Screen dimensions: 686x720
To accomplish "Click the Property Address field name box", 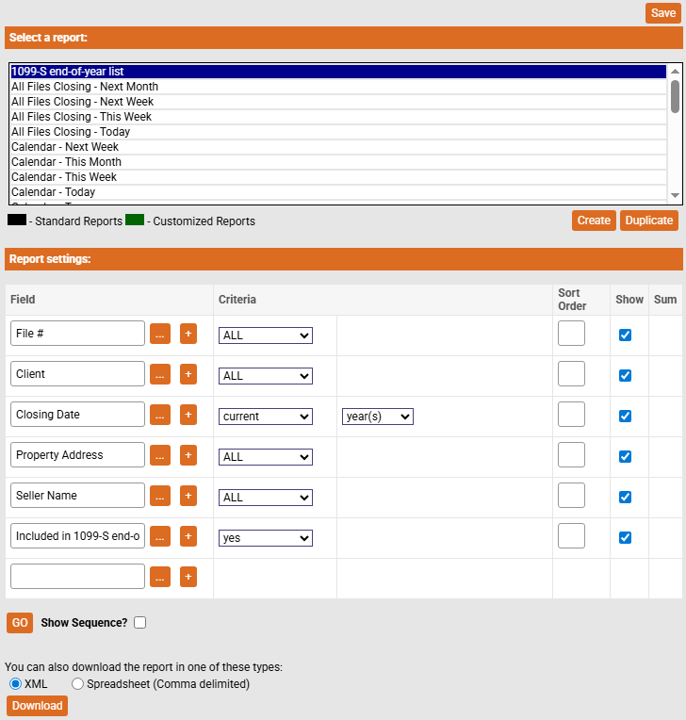I will [78, 455].
